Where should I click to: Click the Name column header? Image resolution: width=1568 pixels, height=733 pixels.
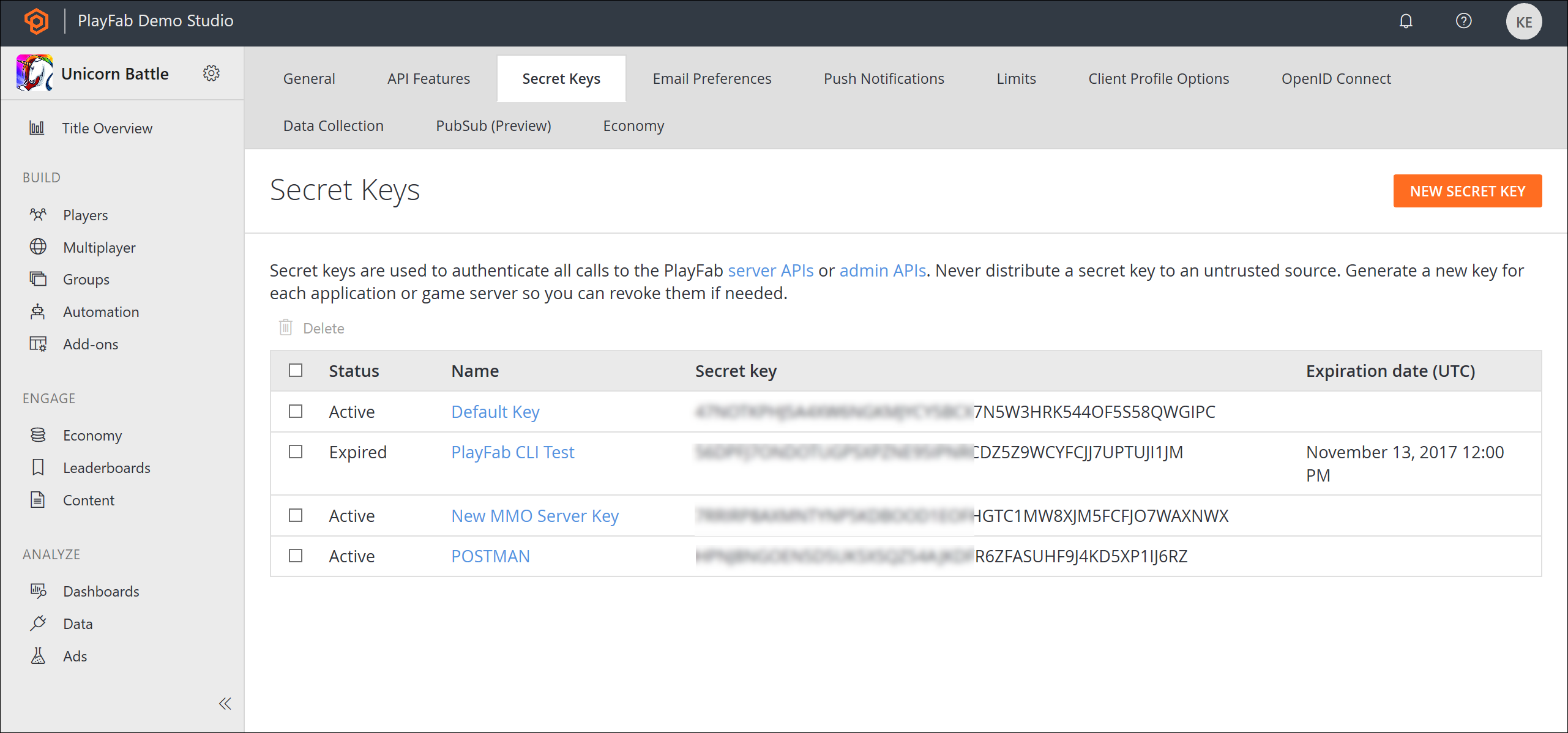pos(475,371)
